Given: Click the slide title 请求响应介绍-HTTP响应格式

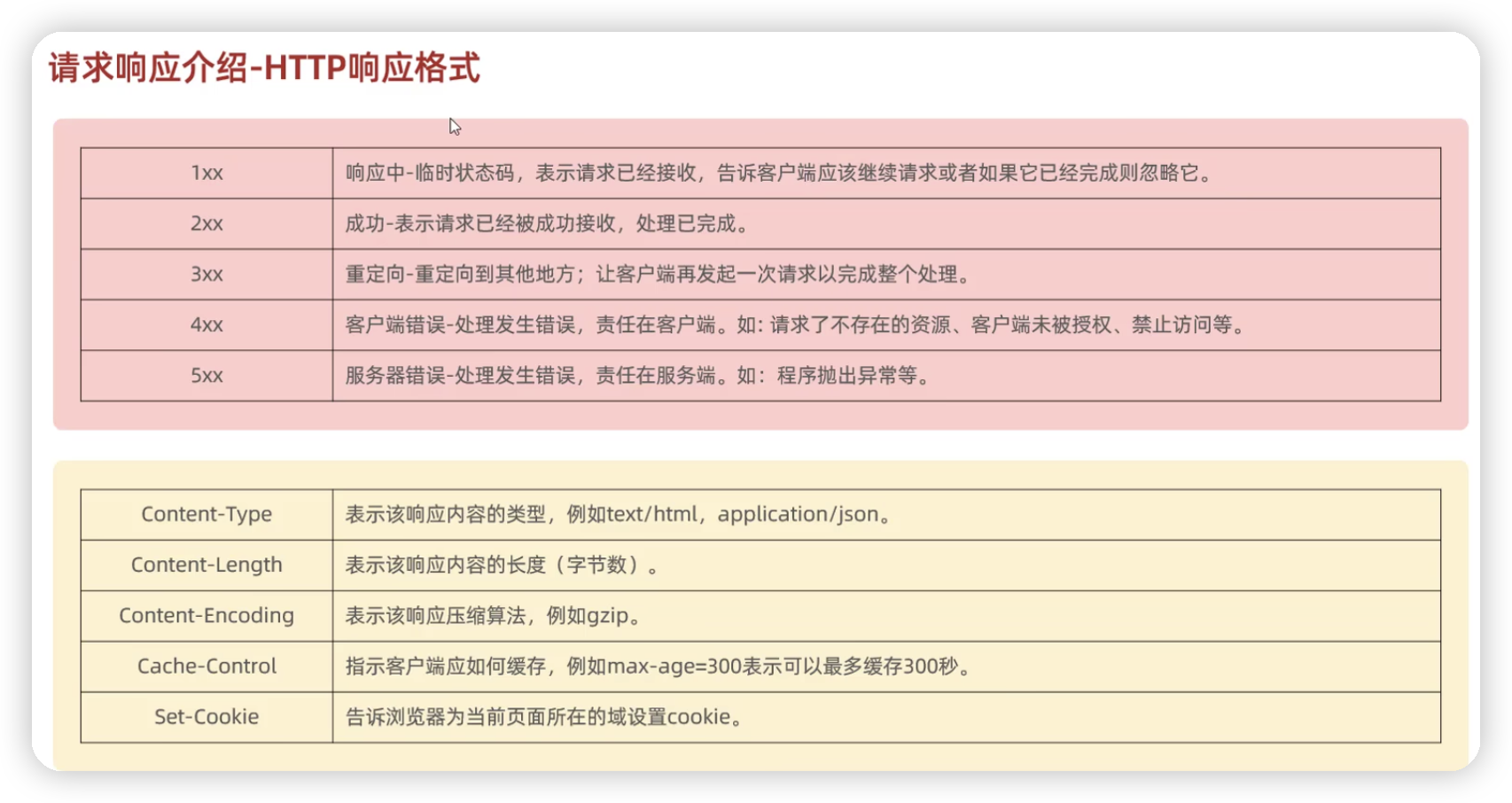Looking at the screenshot, I should (264, 68).
